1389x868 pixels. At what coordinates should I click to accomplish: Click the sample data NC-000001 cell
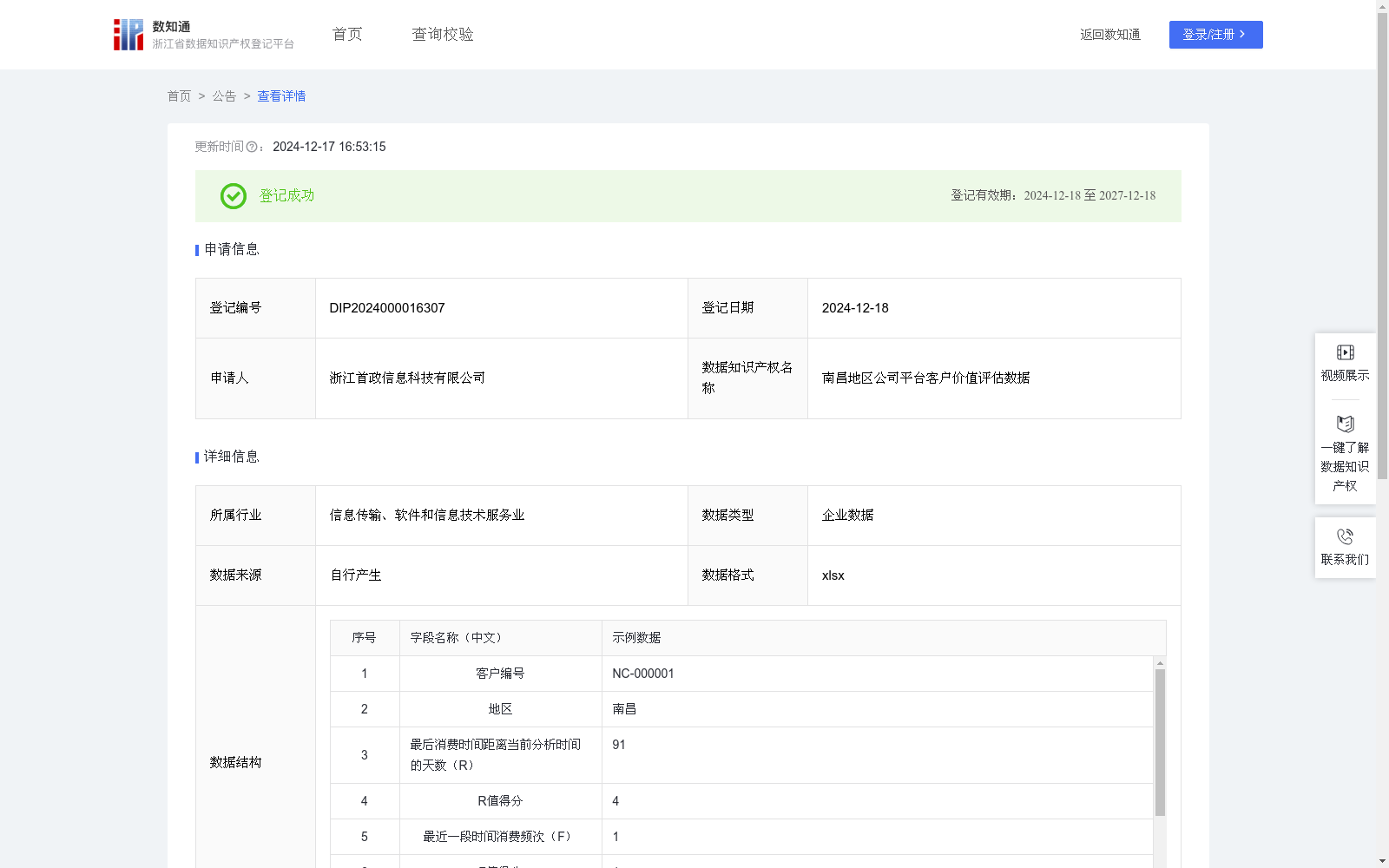(x=642, y=673)
